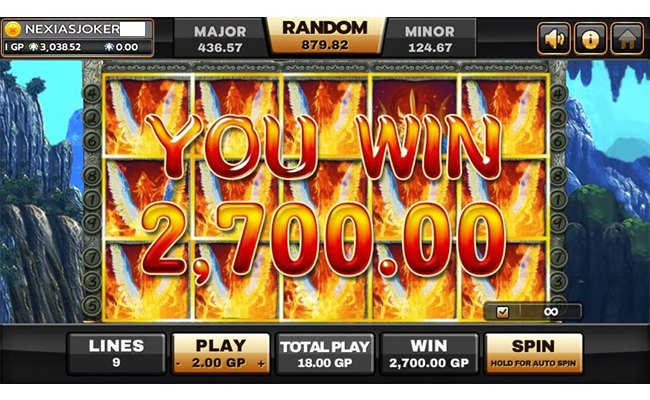Increase the play amount with plus
This screenshot has height=400, width=650.
tap(261, 364)
